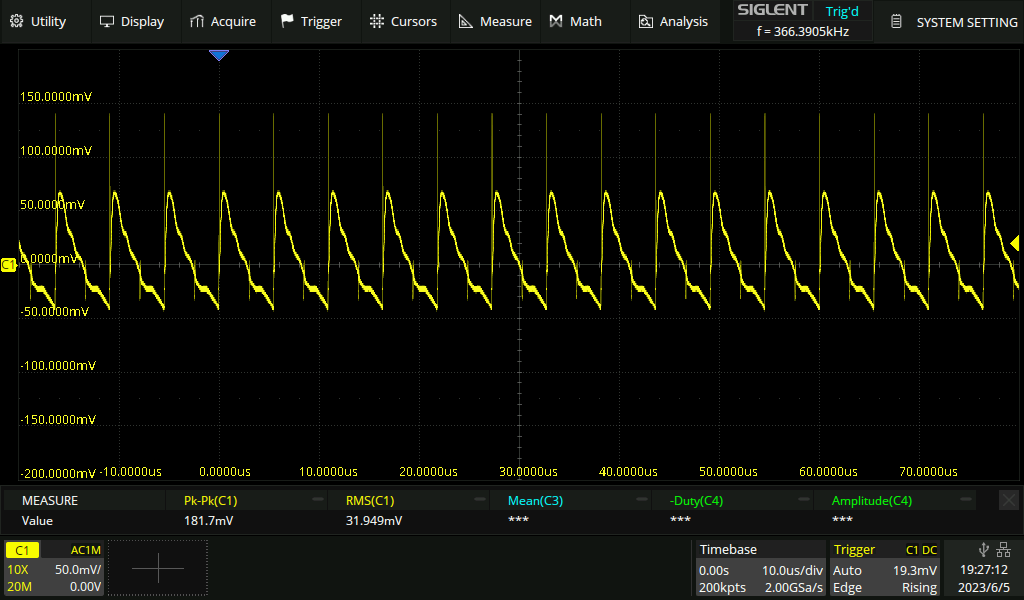Remove the Mean(C3) measurement
The width and height of the screenshot is (1024, 600).
pyautogui.click(x=641, y=500)
